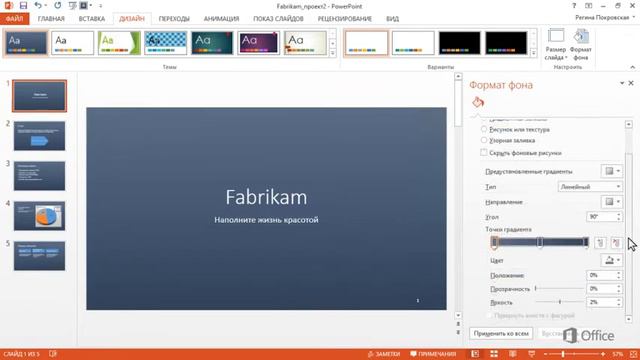Click the Save icon in quick access toolbar

[23, 6]
